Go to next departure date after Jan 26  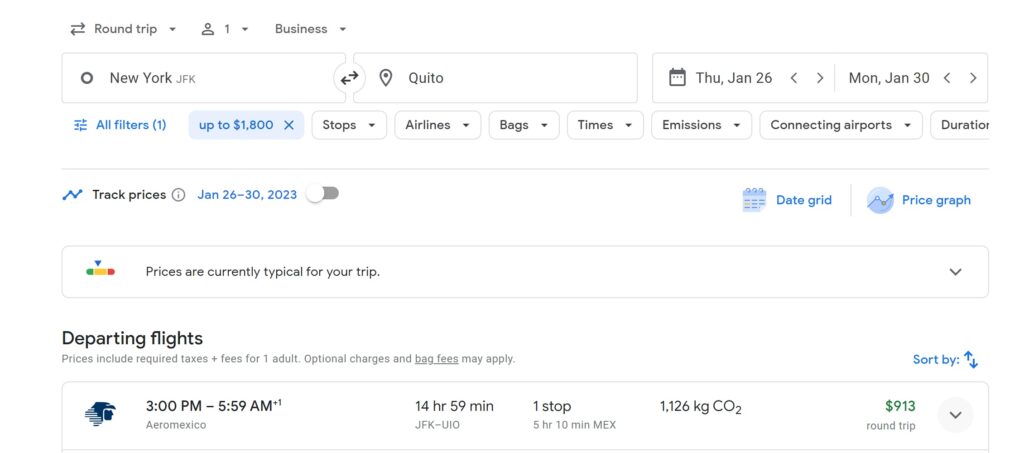point(820,78)
